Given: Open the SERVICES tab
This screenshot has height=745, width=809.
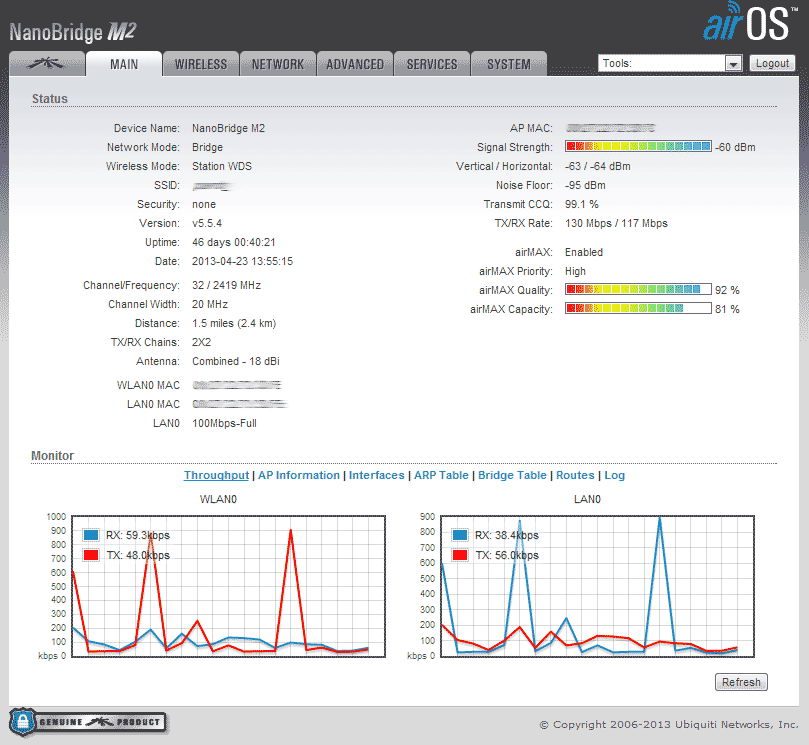Looking at the screenshot, I should [432, 64].
